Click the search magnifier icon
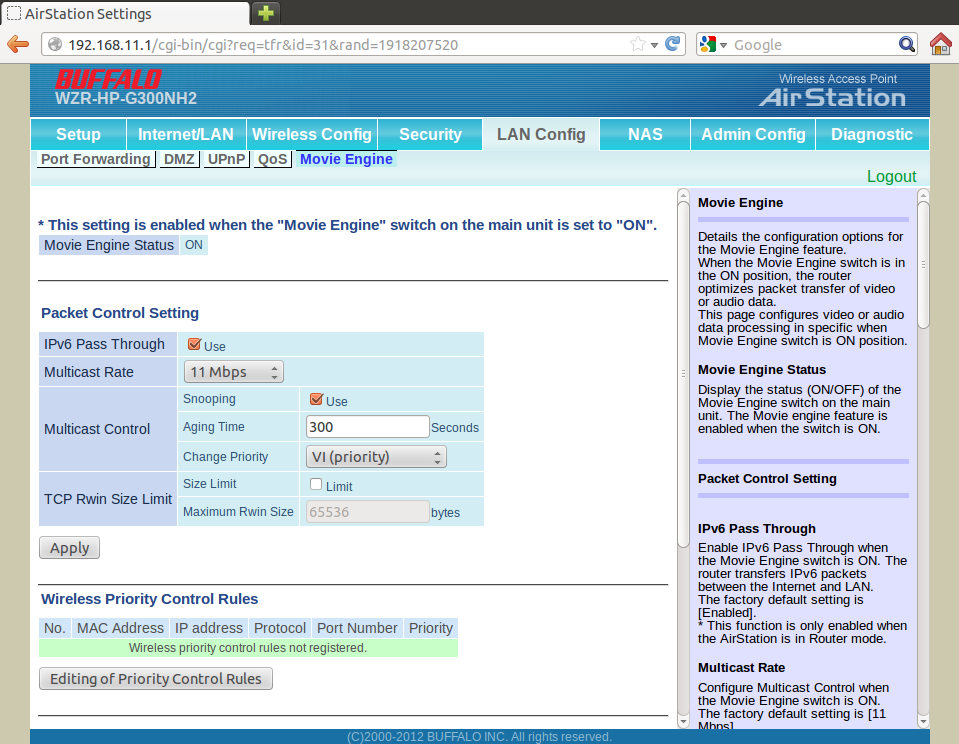Viewport: 959px width, 744px height. [x=906, y=45]
